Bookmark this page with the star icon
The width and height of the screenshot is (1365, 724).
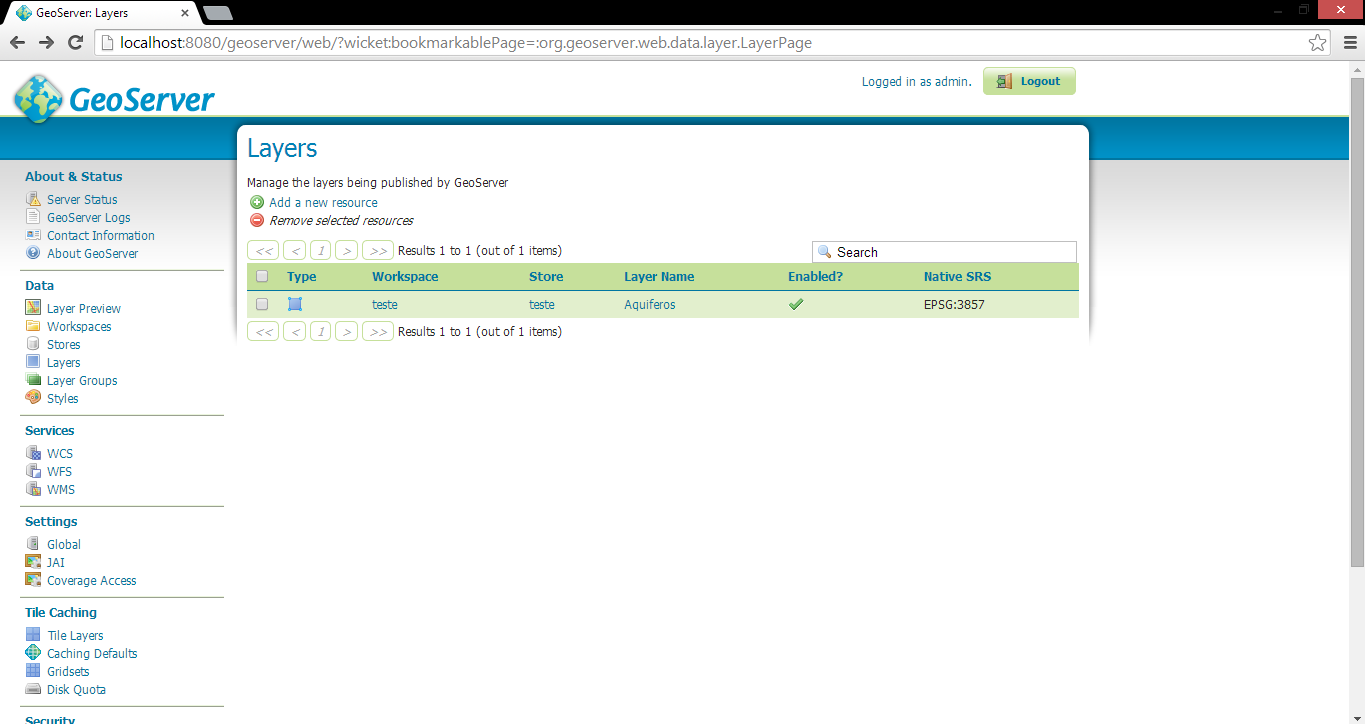tap(1318, 42)
